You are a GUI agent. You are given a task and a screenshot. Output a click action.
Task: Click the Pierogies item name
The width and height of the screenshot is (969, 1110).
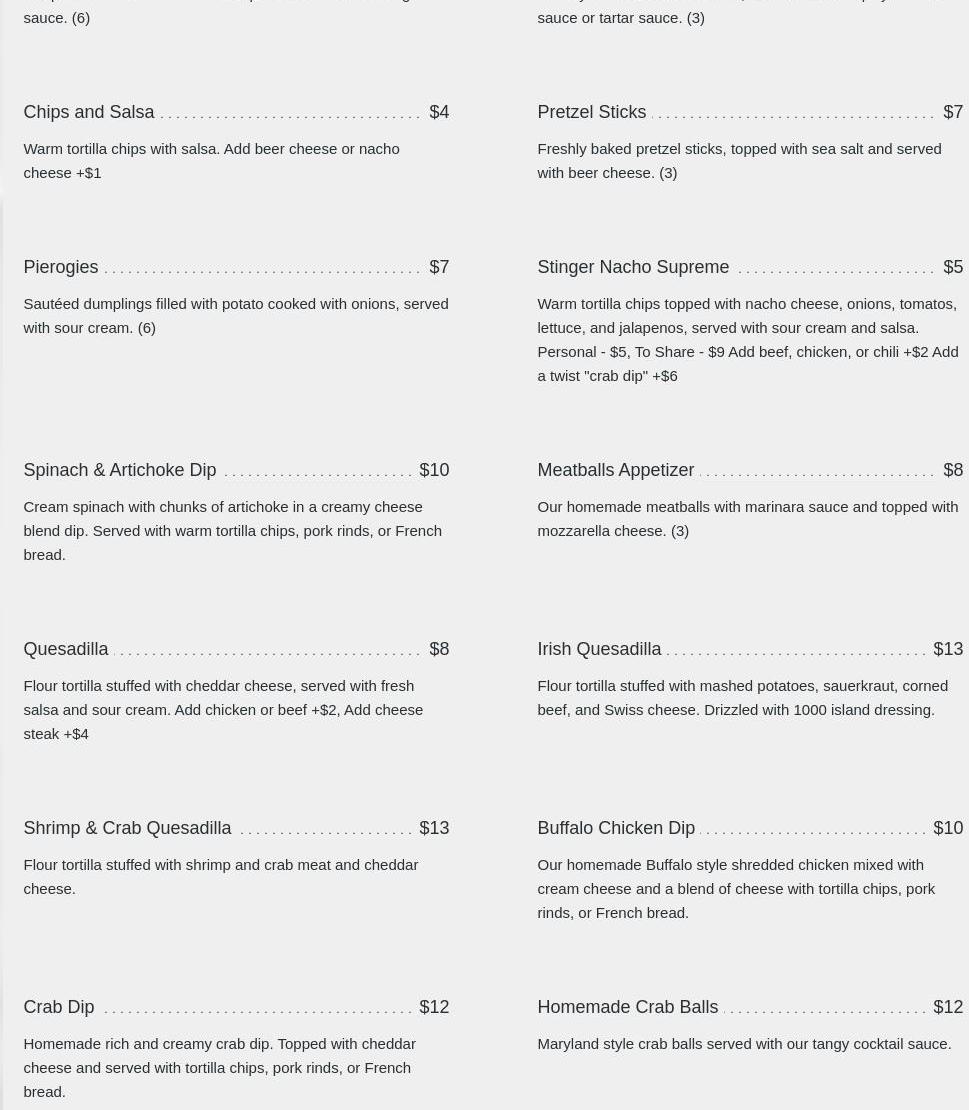pyautogui.click(x=61, y=267)
